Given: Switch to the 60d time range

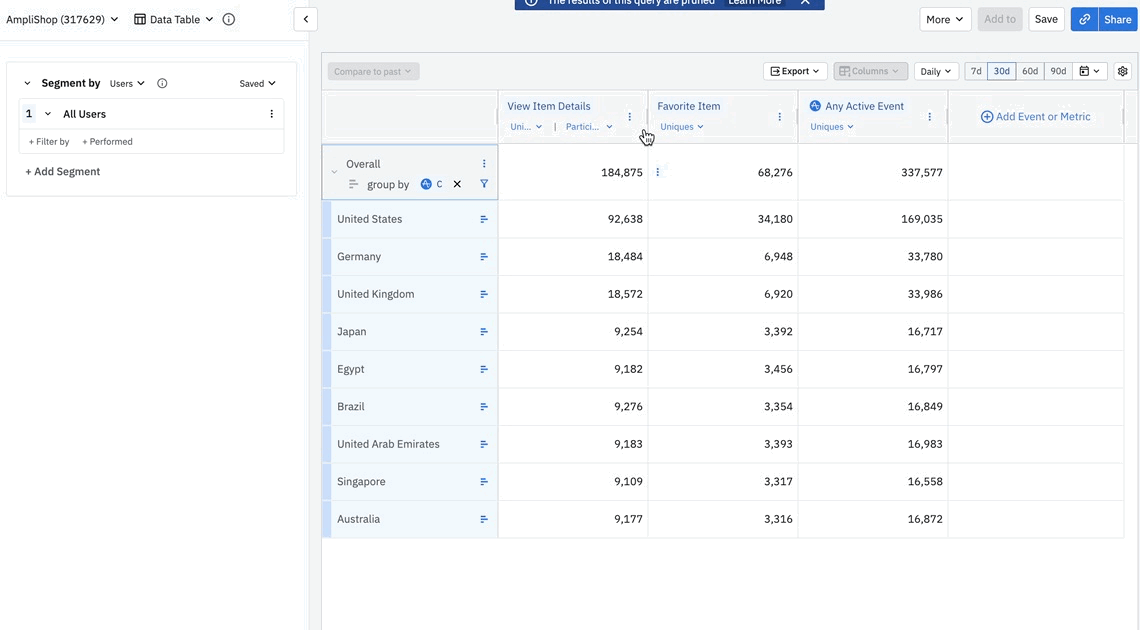Looking at the screenshot, I should (x=1030, y=71).
